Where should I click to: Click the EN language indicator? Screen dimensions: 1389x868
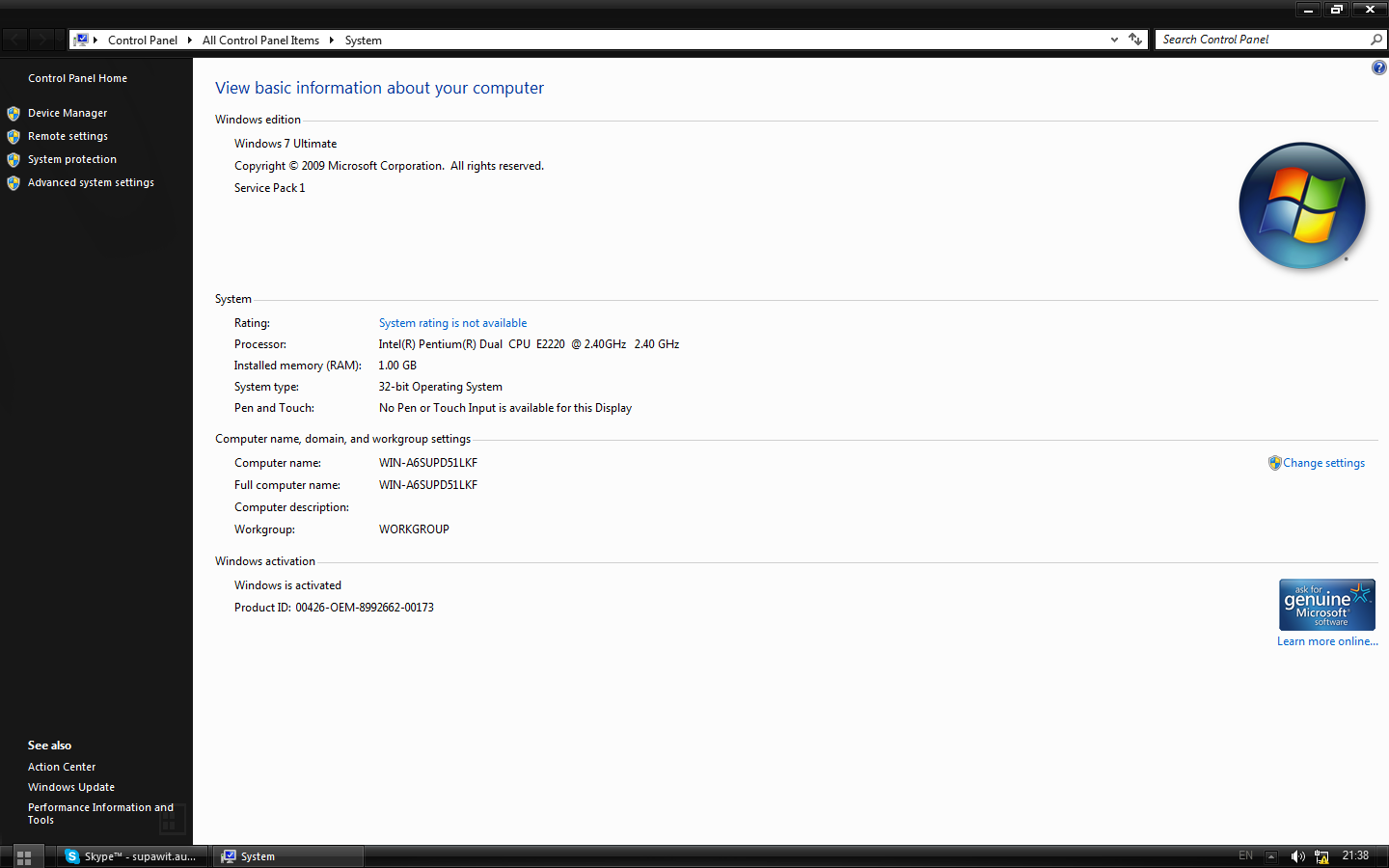pos(1245,855)
